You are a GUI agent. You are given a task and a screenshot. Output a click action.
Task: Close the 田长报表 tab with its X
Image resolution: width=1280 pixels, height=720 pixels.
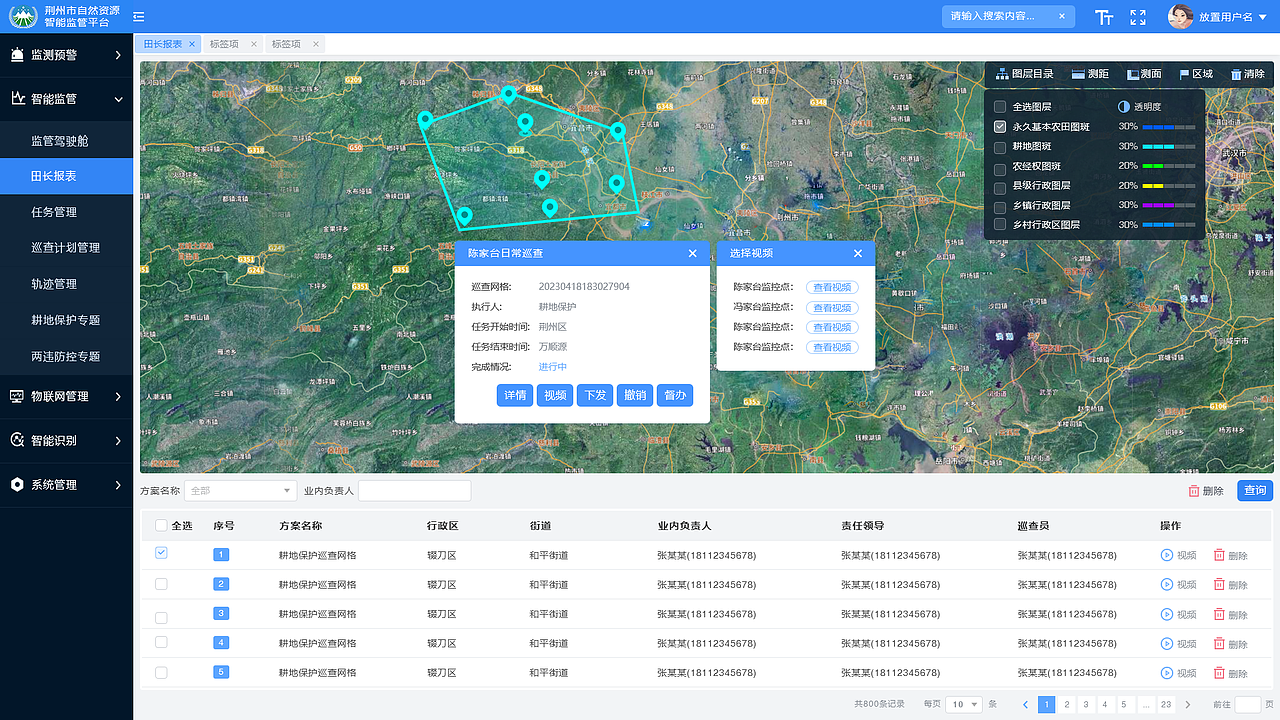192,44
